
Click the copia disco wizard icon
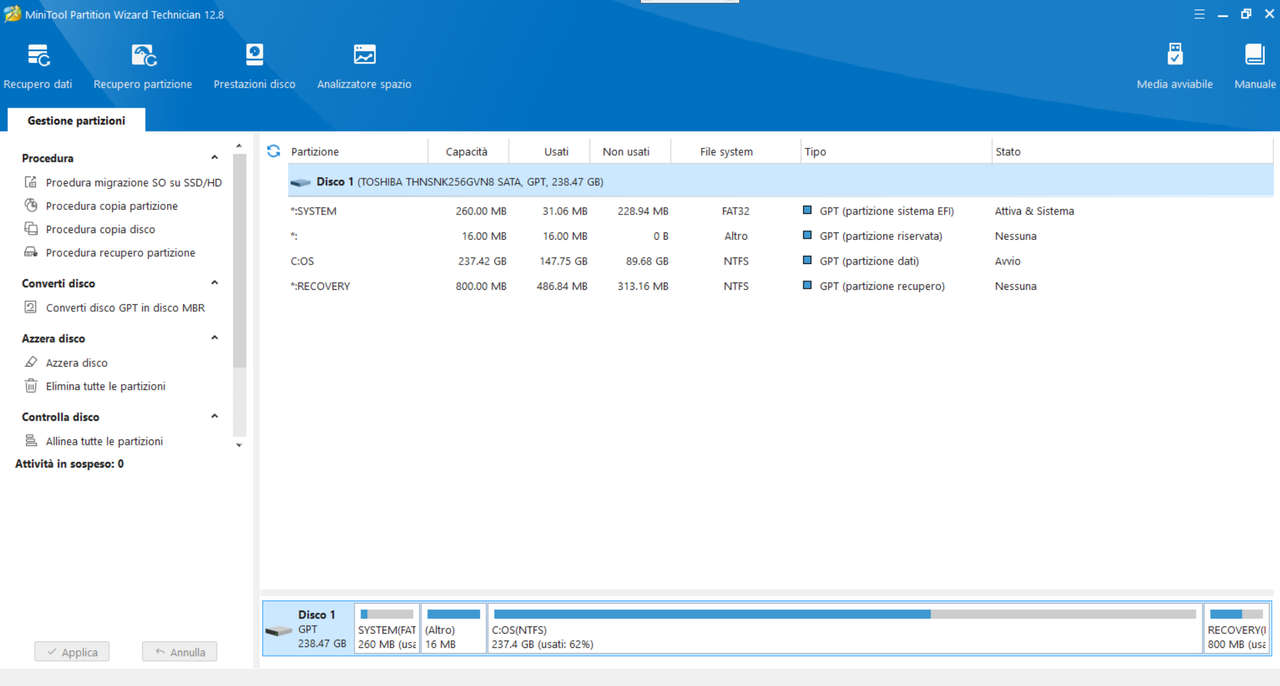pyautogui.click(x=31, y=229)
